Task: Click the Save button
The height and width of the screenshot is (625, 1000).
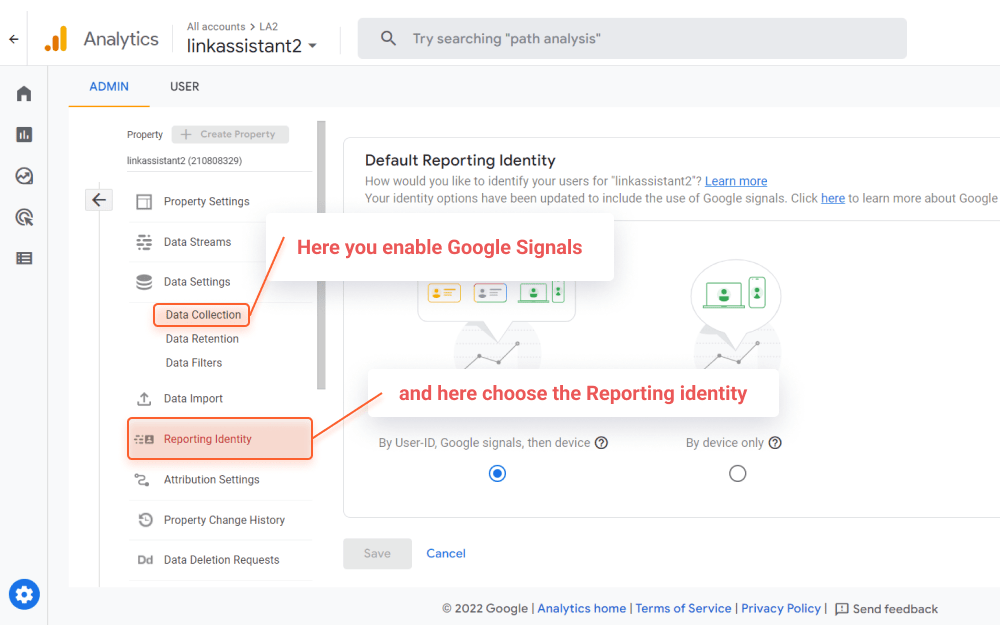Action: click(377, 554)
